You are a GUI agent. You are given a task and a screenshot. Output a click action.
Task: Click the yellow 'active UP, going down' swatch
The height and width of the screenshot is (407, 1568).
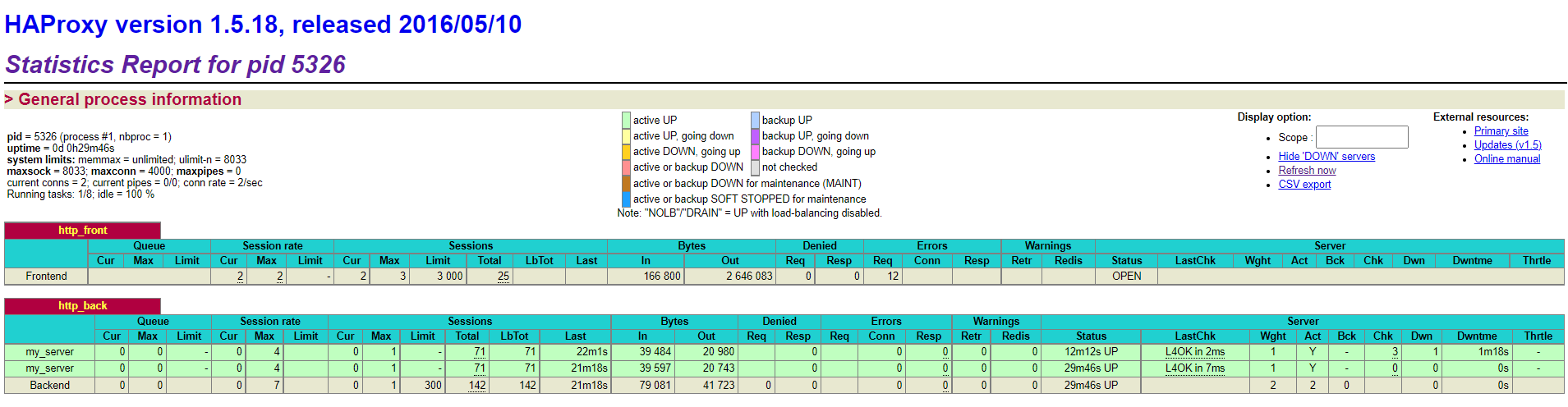pyautogui.click(x=626, y=136)
